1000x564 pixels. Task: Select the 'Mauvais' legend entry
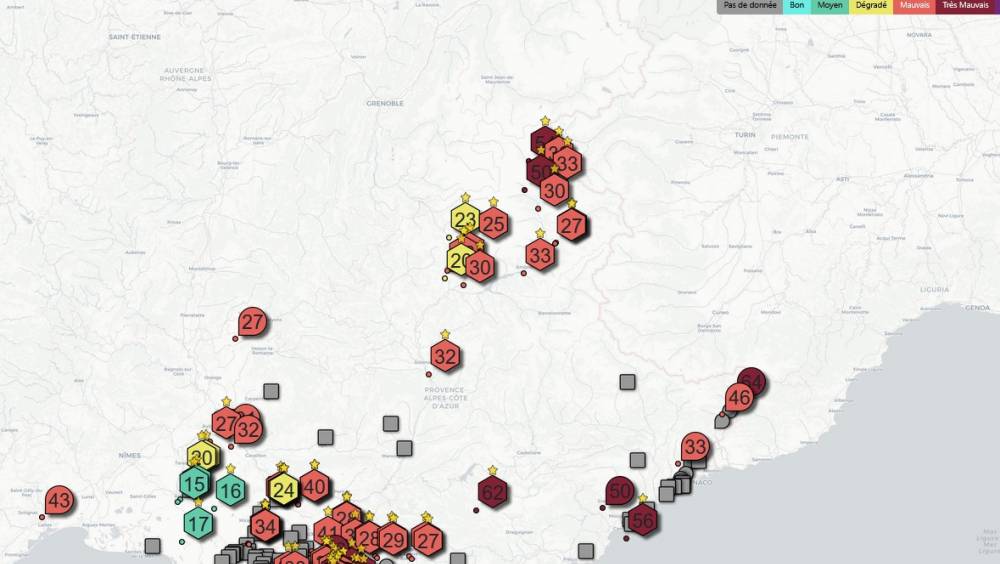(914, 6)
